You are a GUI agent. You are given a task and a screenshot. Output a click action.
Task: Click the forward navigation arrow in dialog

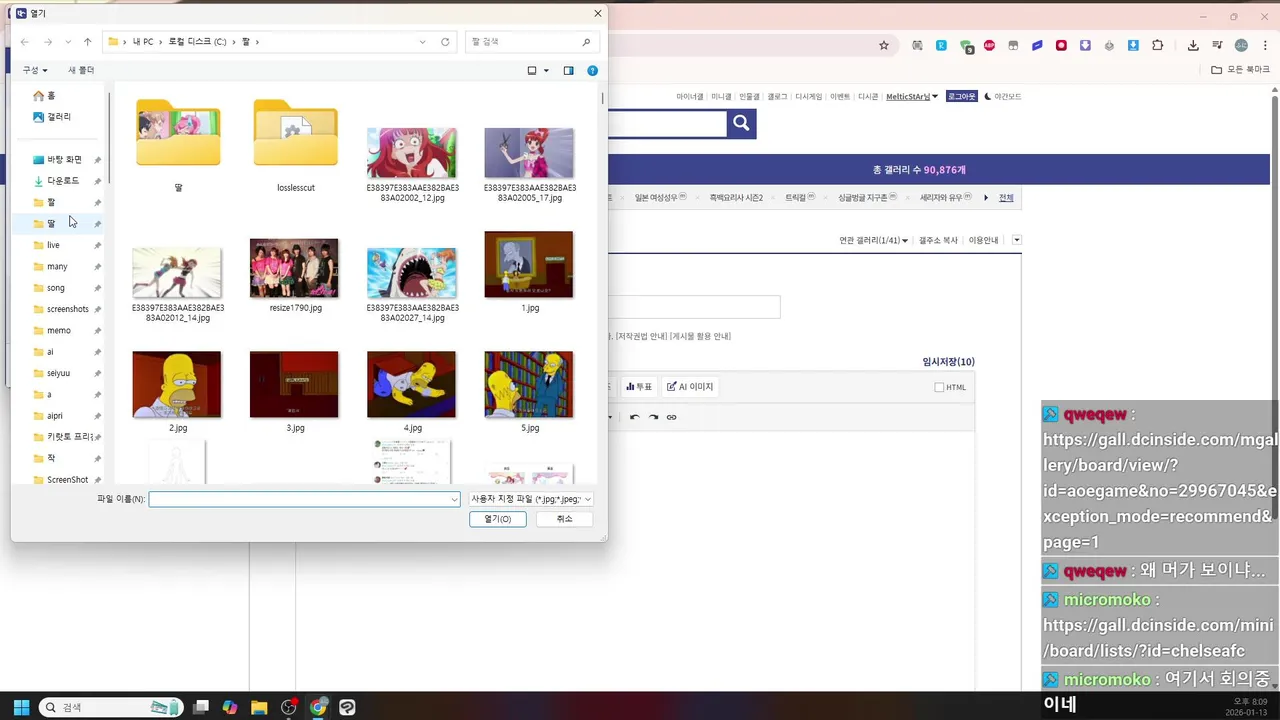click(x=47, y=42)
